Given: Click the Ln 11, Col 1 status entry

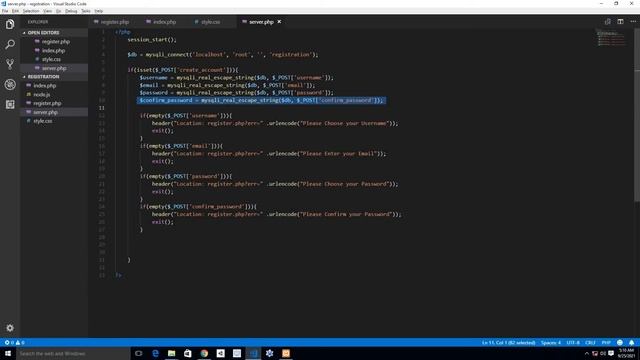Looking at the screenshot, I should click(x=509, y=342).
